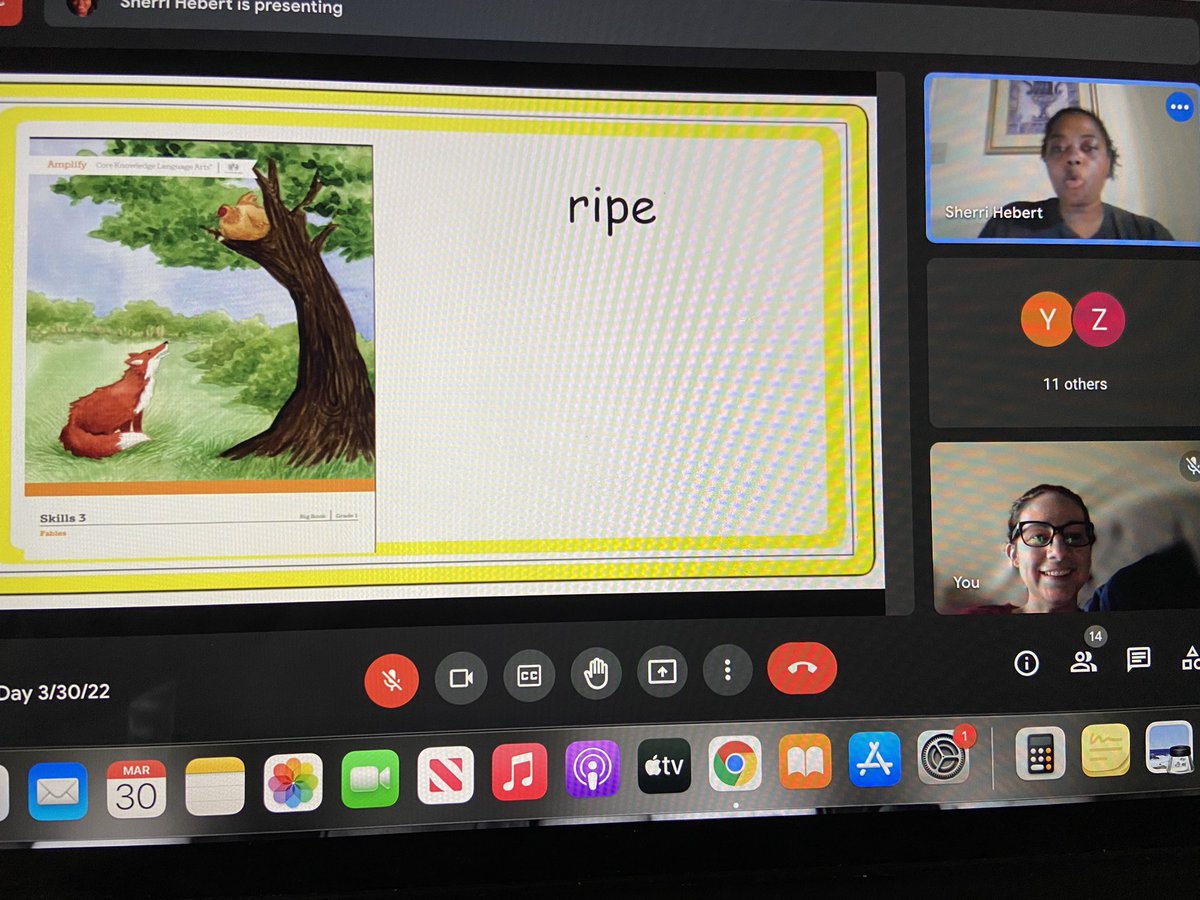Click the Google Chrome Dock icon
1200x900 pixels.
(735, 764)
